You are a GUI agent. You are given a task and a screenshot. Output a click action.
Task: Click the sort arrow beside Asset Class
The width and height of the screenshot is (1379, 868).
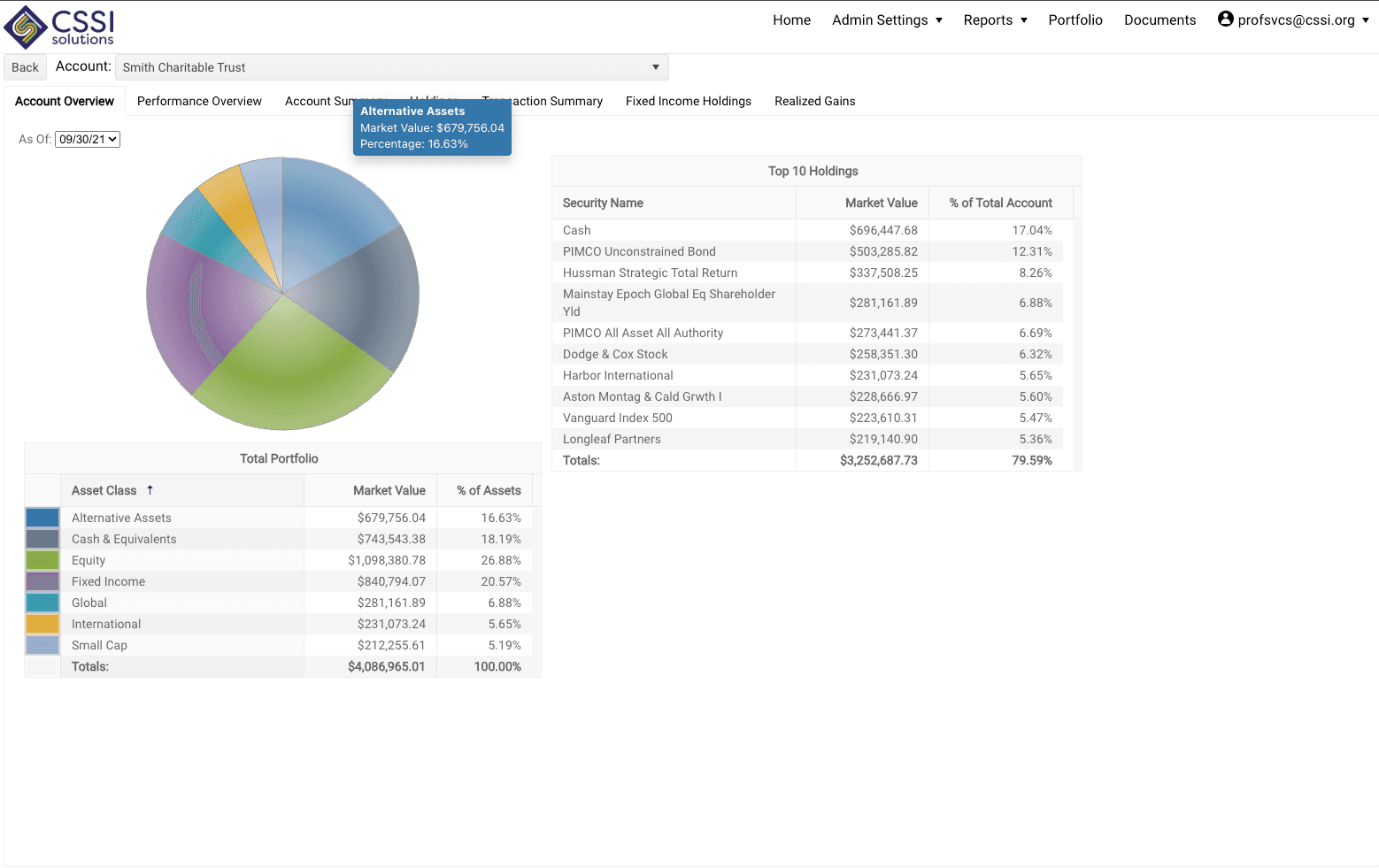point(150,489)
